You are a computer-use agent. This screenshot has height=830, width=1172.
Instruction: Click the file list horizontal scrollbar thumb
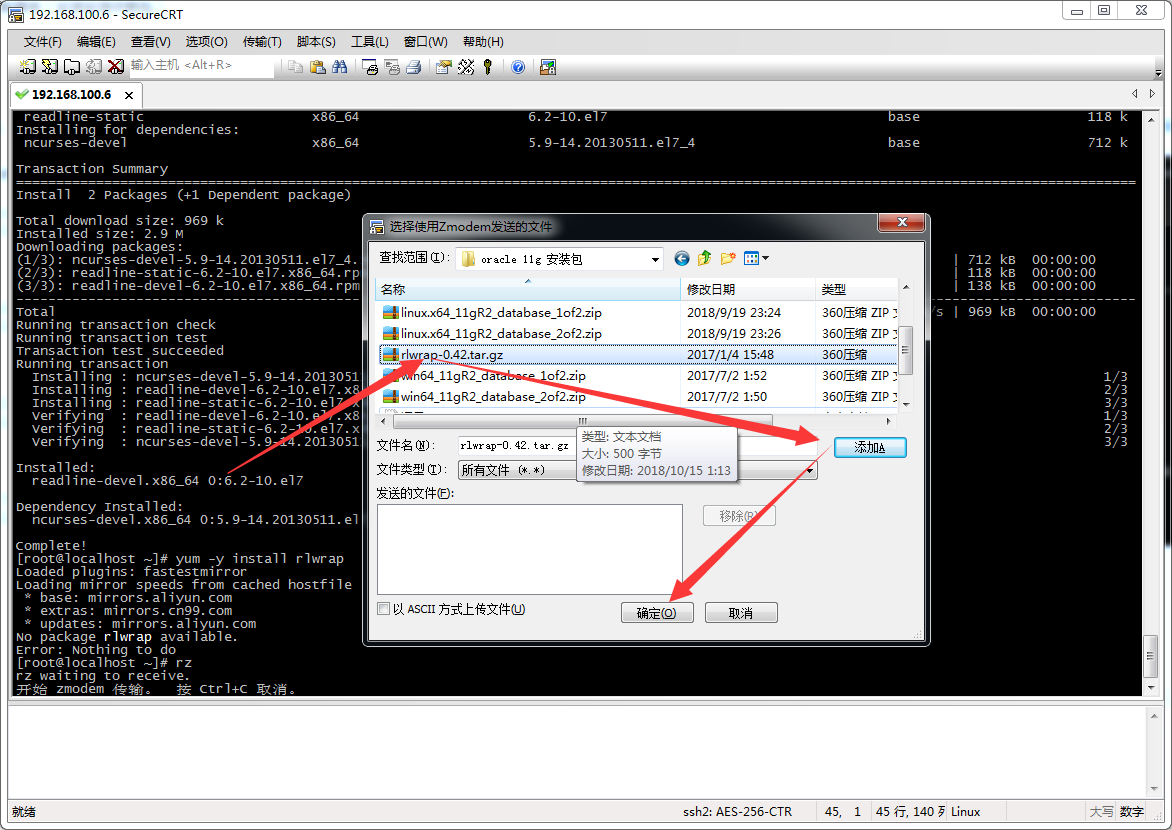[x=582, y=421]
